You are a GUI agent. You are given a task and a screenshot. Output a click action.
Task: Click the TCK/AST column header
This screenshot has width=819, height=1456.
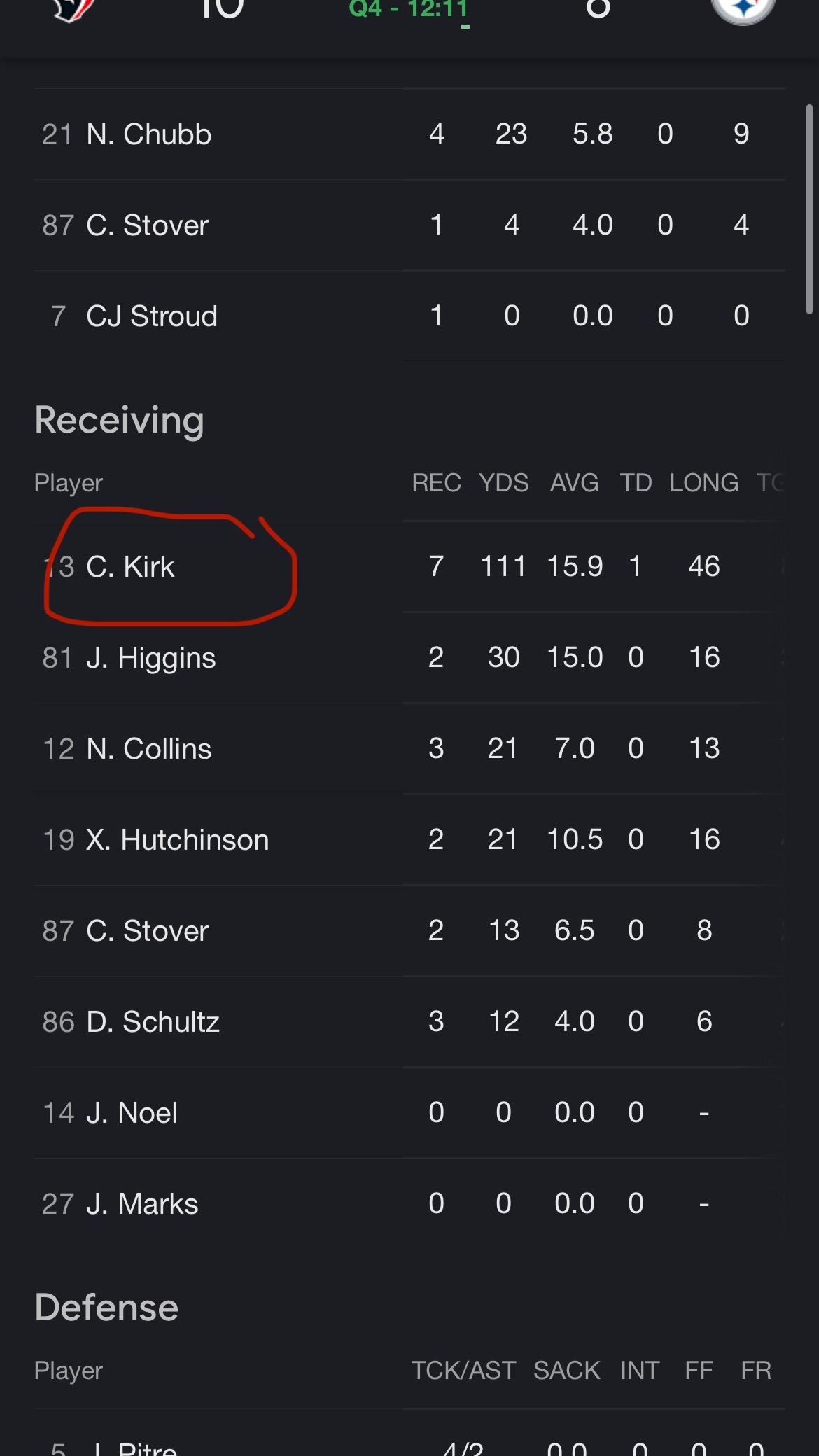pos(463,1371)
